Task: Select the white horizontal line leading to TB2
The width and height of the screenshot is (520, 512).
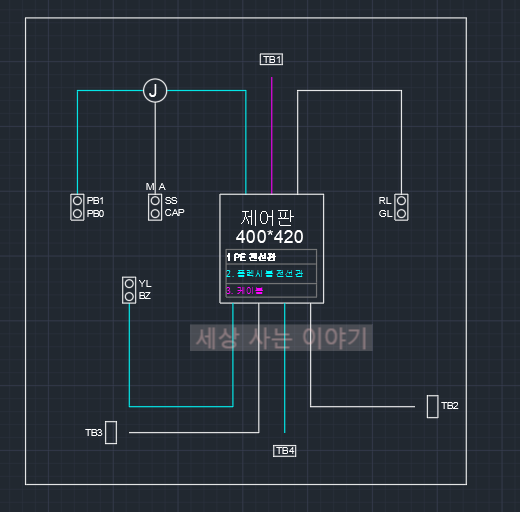Action: [363, 406]
